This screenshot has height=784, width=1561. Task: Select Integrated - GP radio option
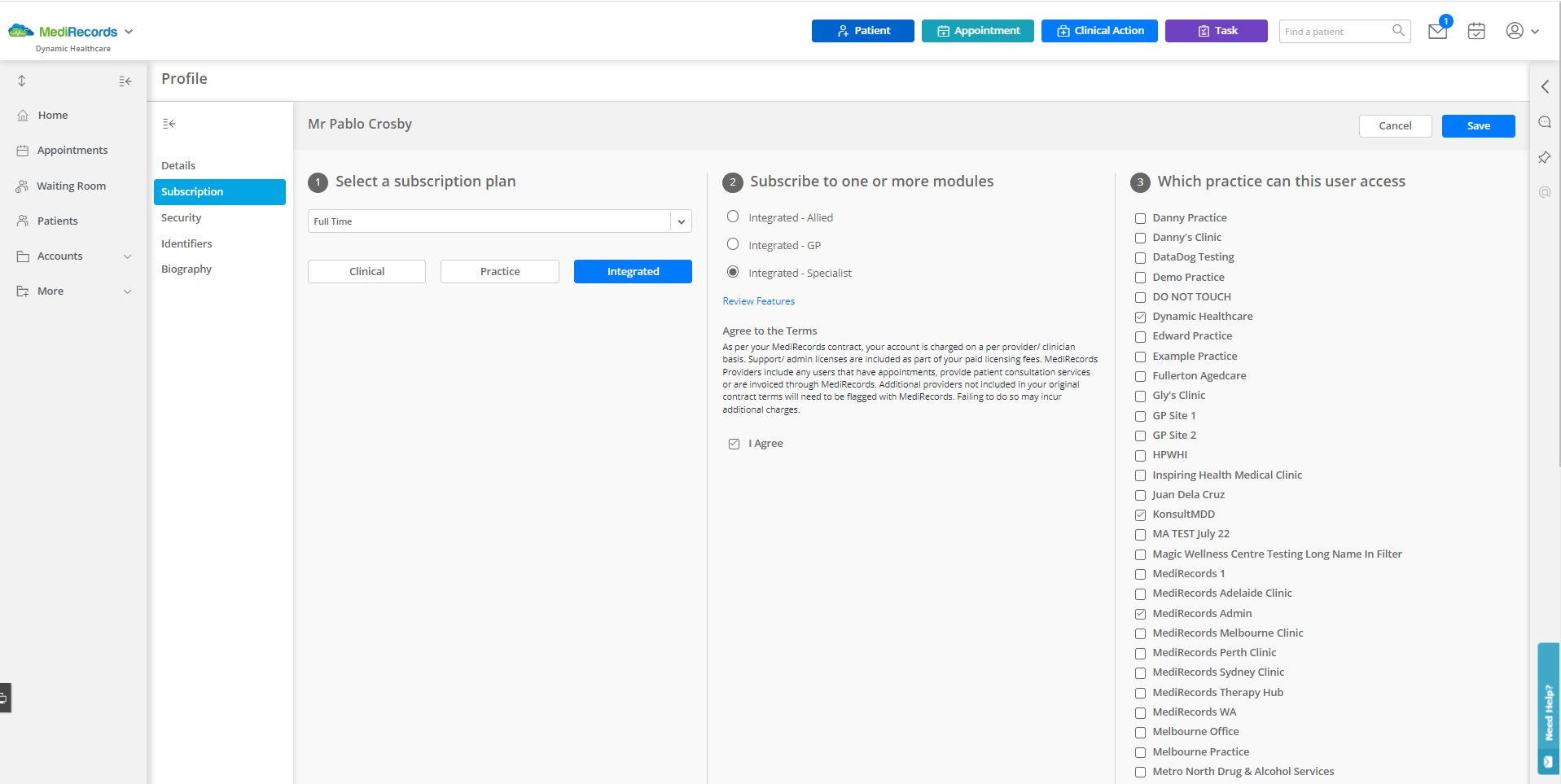click(733, 244)
